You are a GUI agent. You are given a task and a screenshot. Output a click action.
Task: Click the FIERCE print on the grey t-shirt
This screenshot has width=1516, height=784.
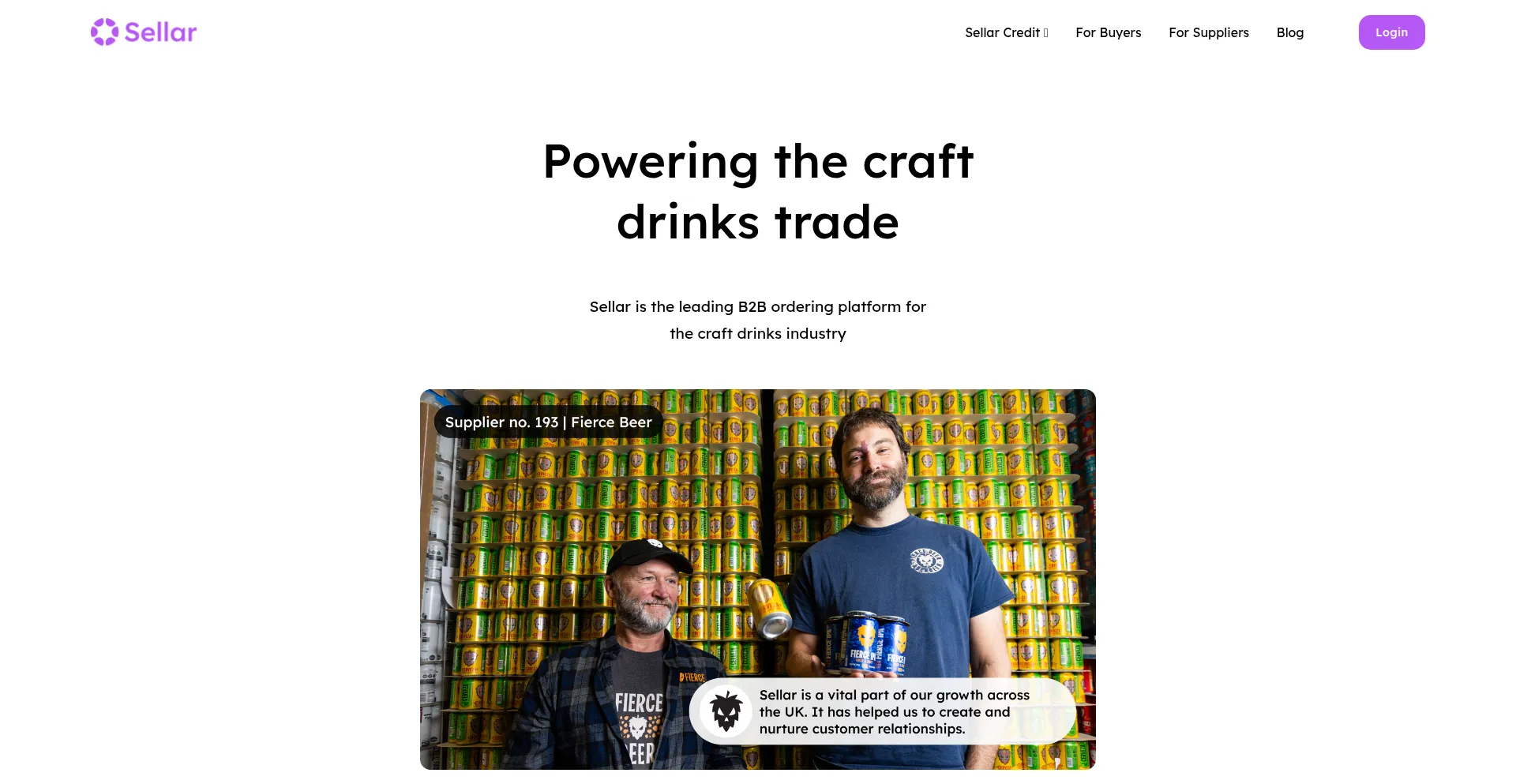[x=639, y=703]
